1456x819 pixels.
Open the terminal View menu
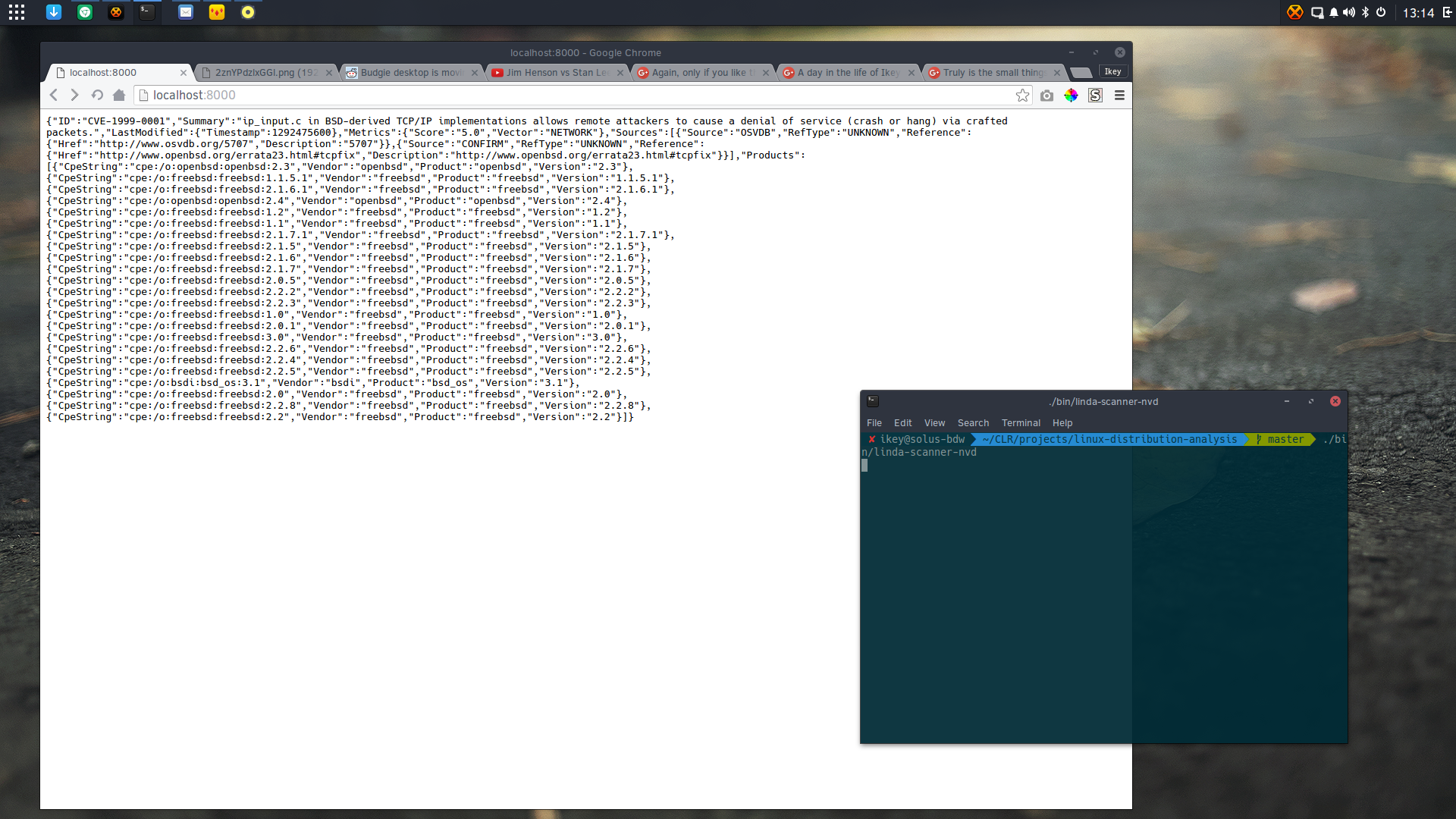(934, 423)
